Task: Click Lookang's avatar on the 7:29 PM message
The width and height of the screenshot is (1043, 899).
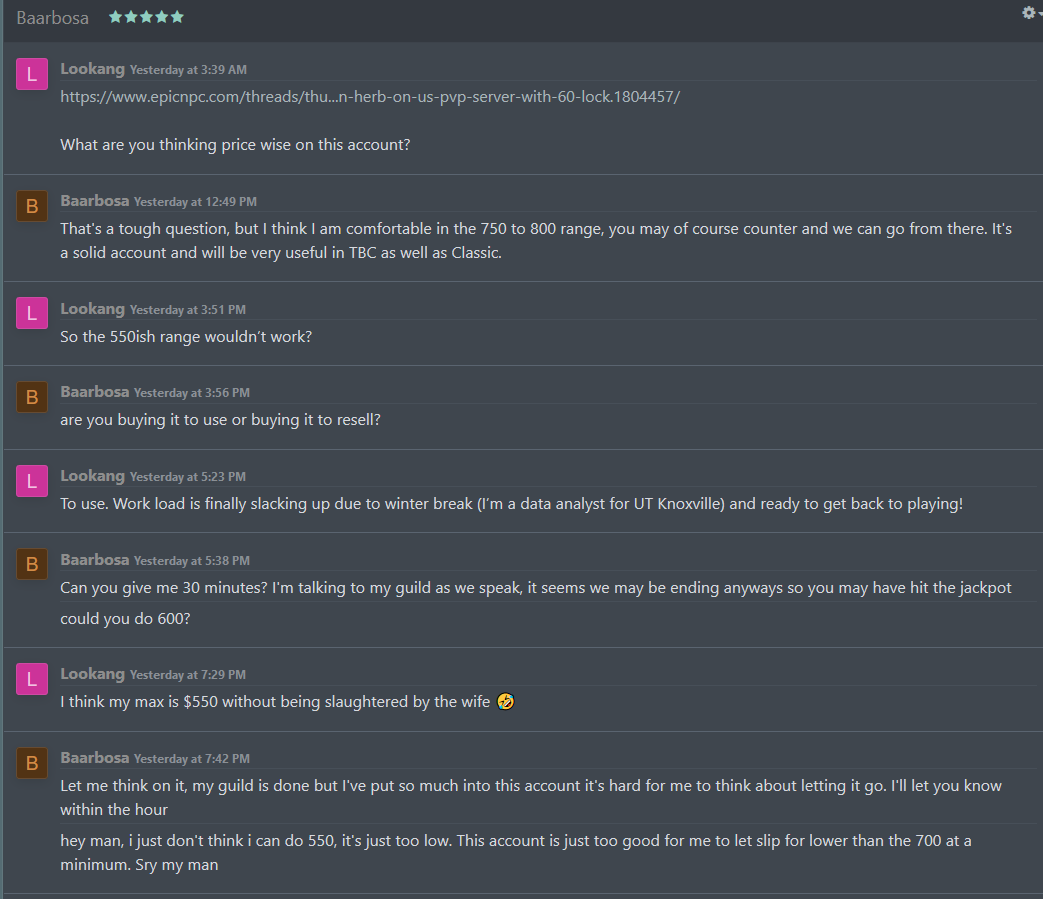Action: pos(32,679)
